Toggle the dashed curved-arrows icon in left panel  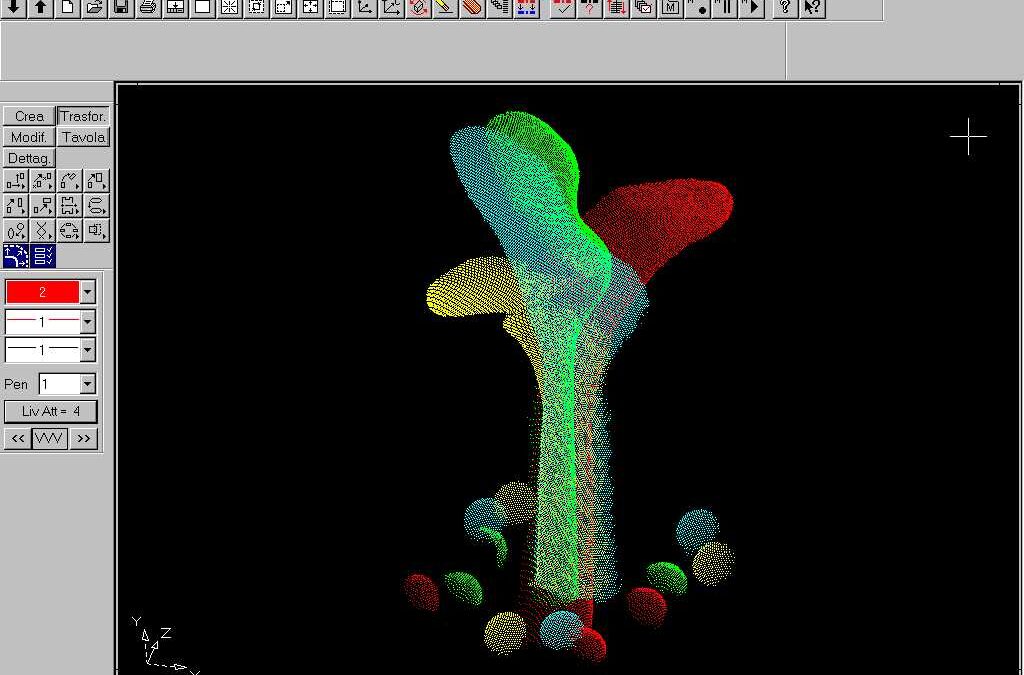coord(16,256)
